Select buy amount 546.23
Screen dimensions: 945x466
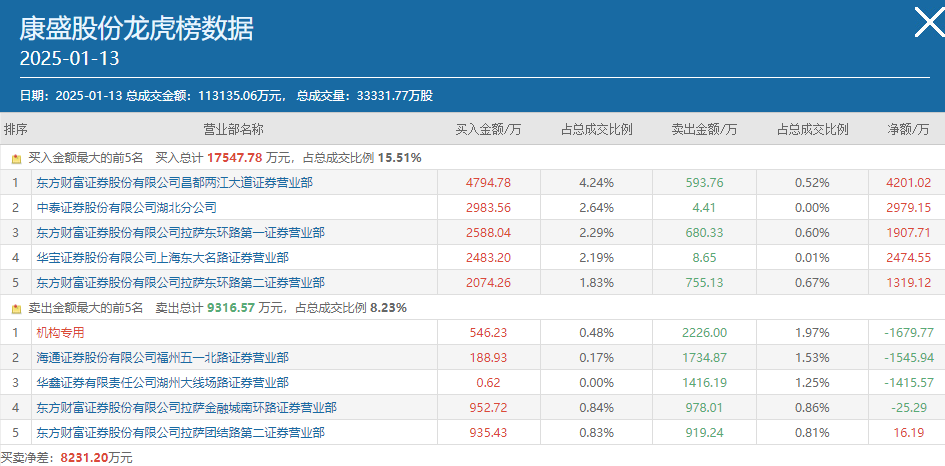(x=488, y=333)
